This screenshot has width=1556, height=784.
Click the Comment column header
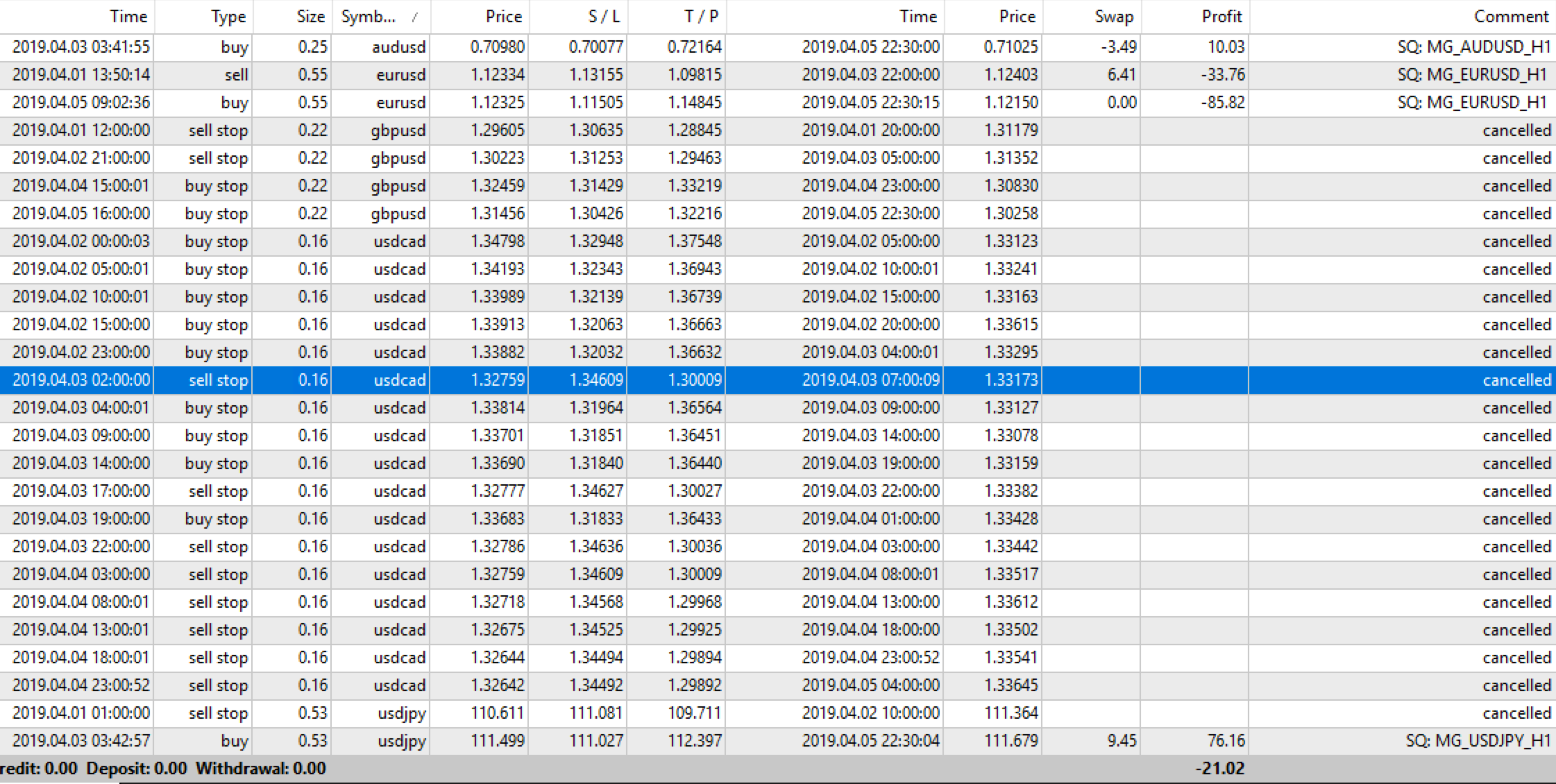click(1511, 17)
